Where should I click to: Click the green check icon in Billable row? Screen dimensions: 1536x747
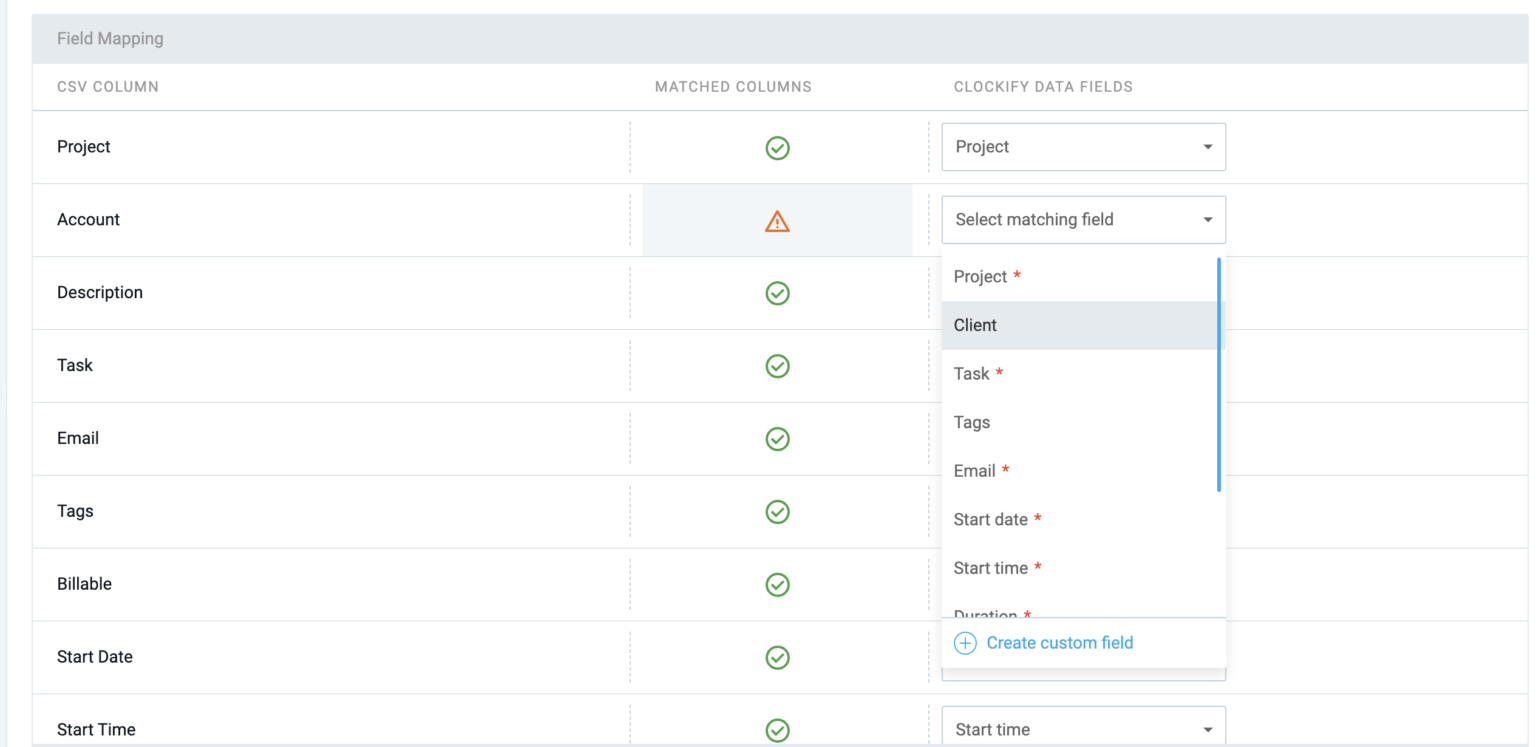(777, 585)
